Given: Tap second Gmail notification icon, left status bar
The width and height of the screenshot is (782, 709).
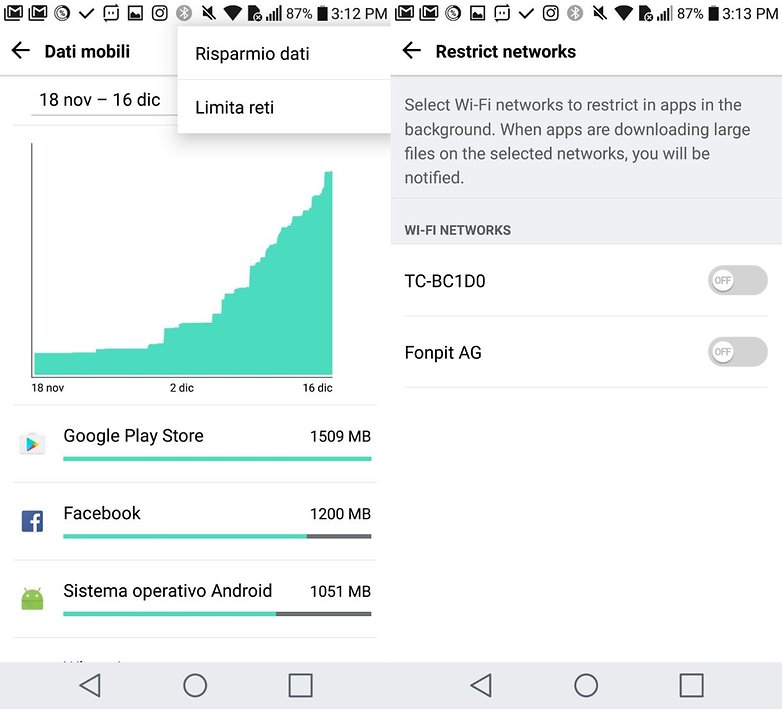Looking at the screenshot, I should [37, 13].
